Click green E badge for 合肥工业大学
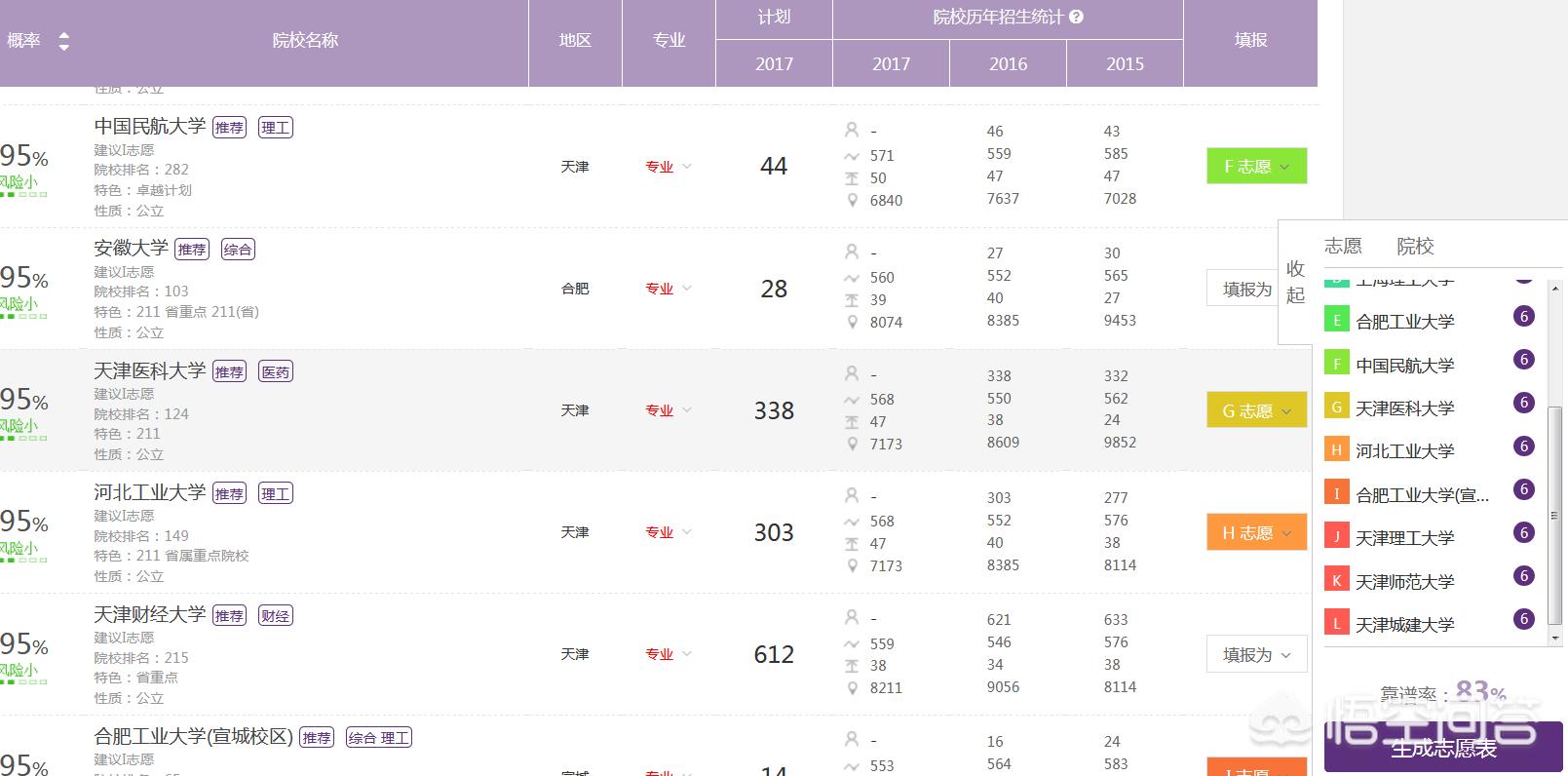1568x776 pixels. (x=1336, y=321)
